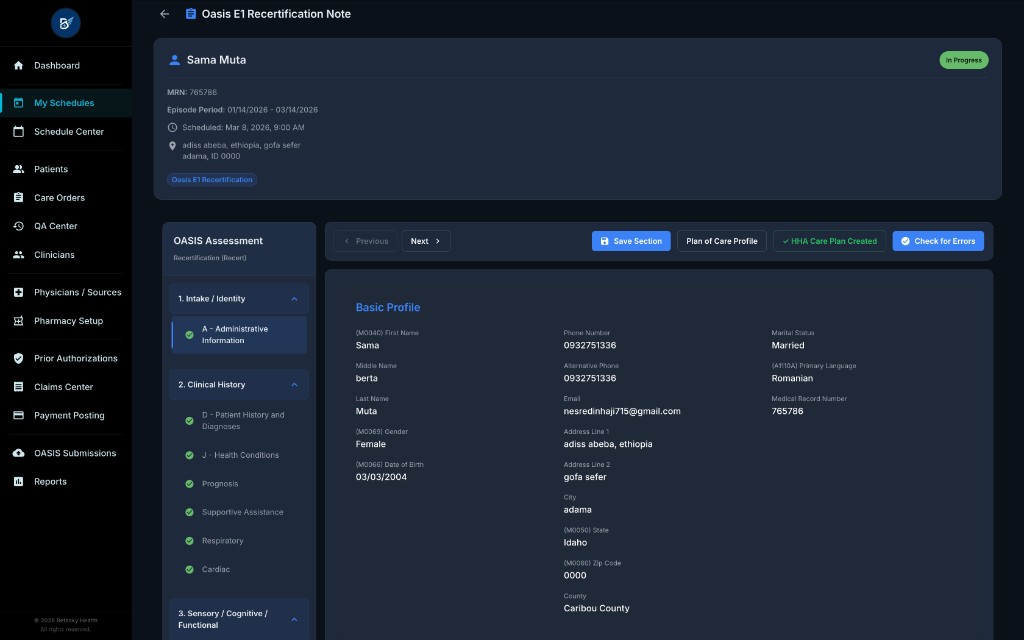This screenshot has width=1024, height=640.
Task: Click the Payment Posting card icon
Action: click(x=18, y=415)
